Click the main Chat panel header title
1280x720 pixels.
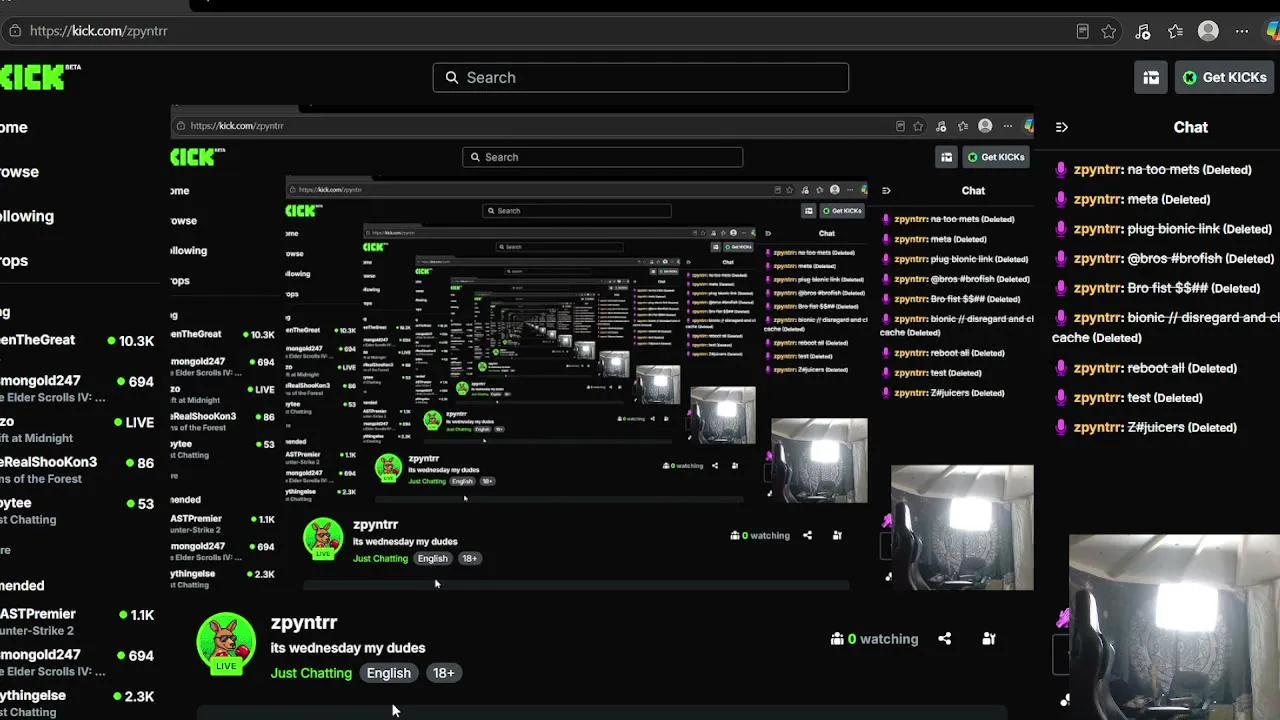[1190, 127]
